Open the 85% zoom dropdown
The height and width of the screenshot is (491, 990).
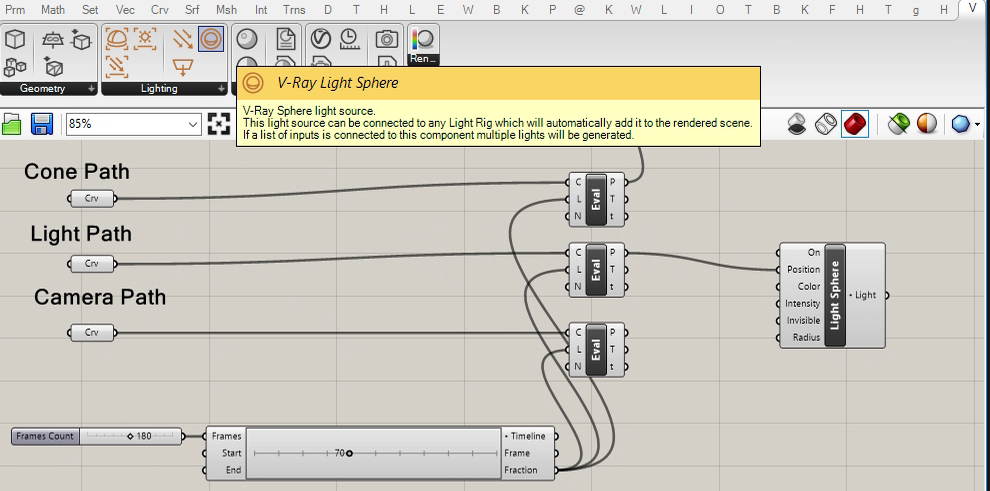(134, 124)
